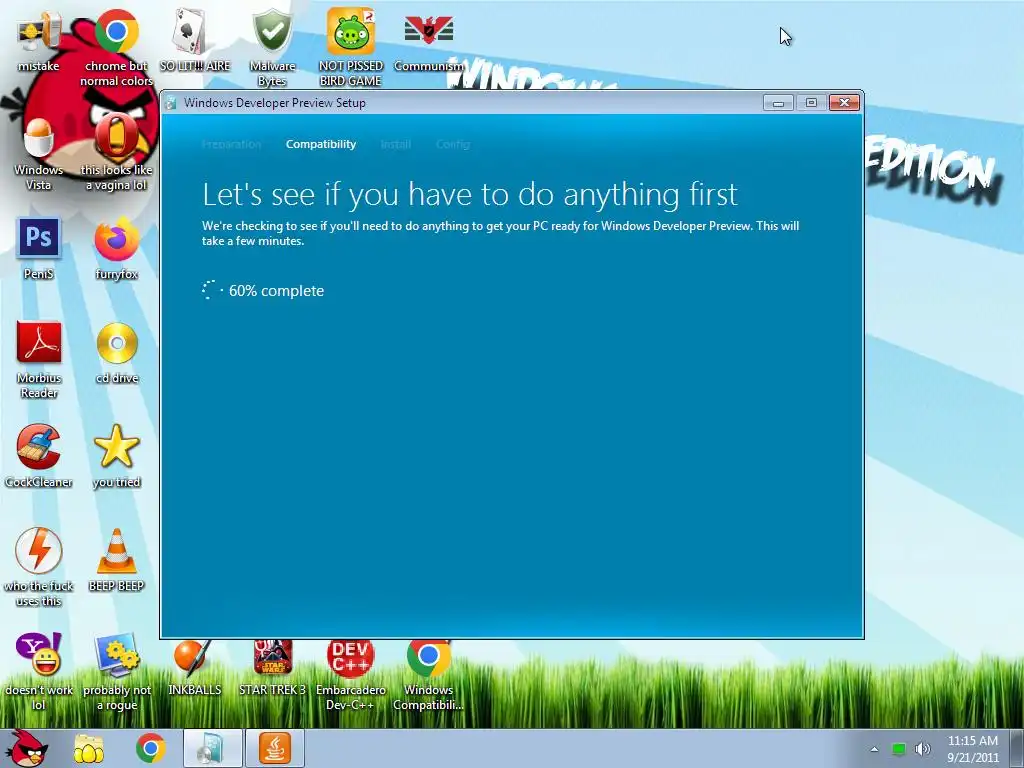Launch the furryfox Firefox icon
This screenshot has height=768, width=1024.
click(x=116, y=249)
